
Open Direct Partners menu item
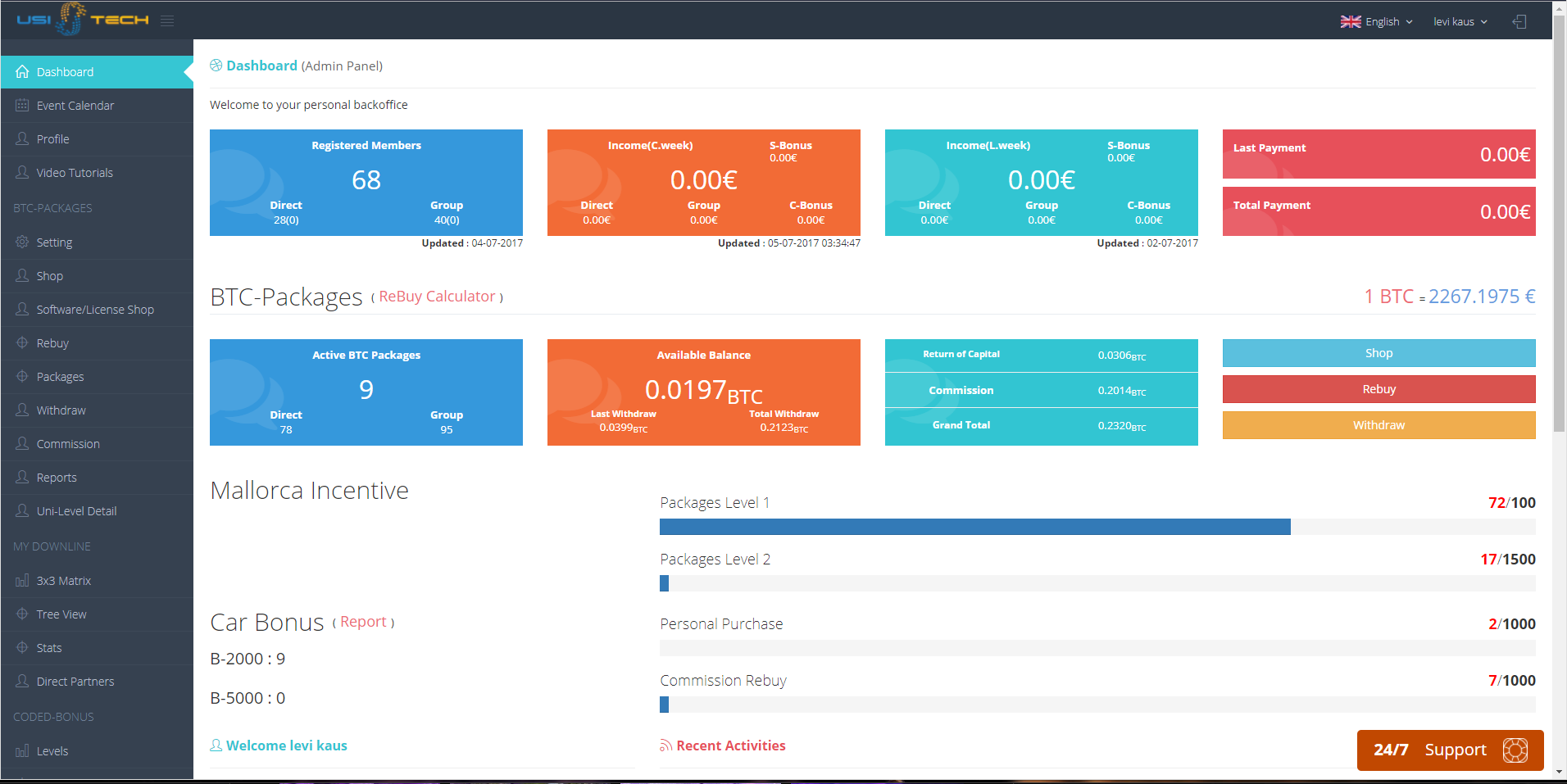(97, 682)
